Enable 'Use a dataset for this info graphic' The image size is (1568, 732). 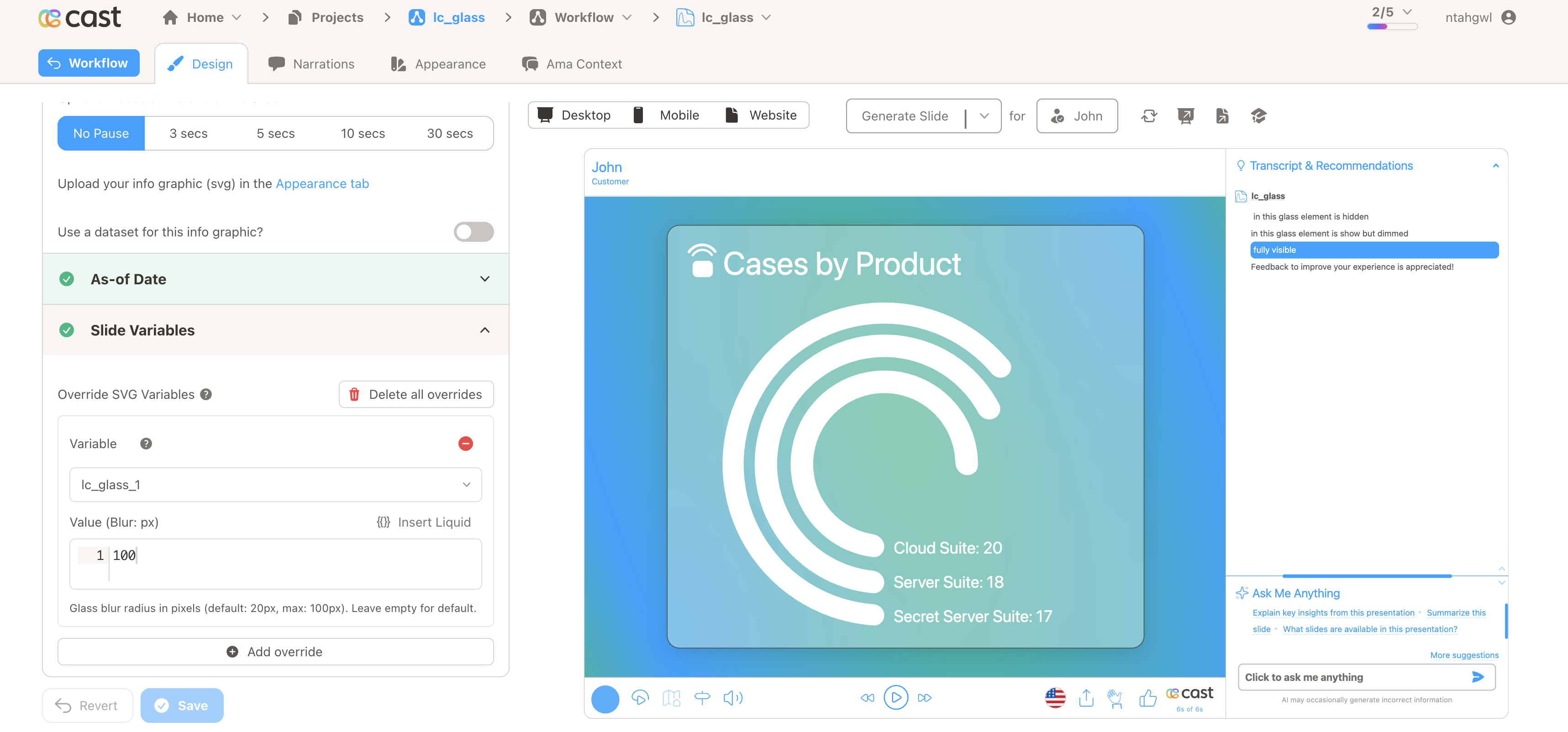click(x=474, y=232)
